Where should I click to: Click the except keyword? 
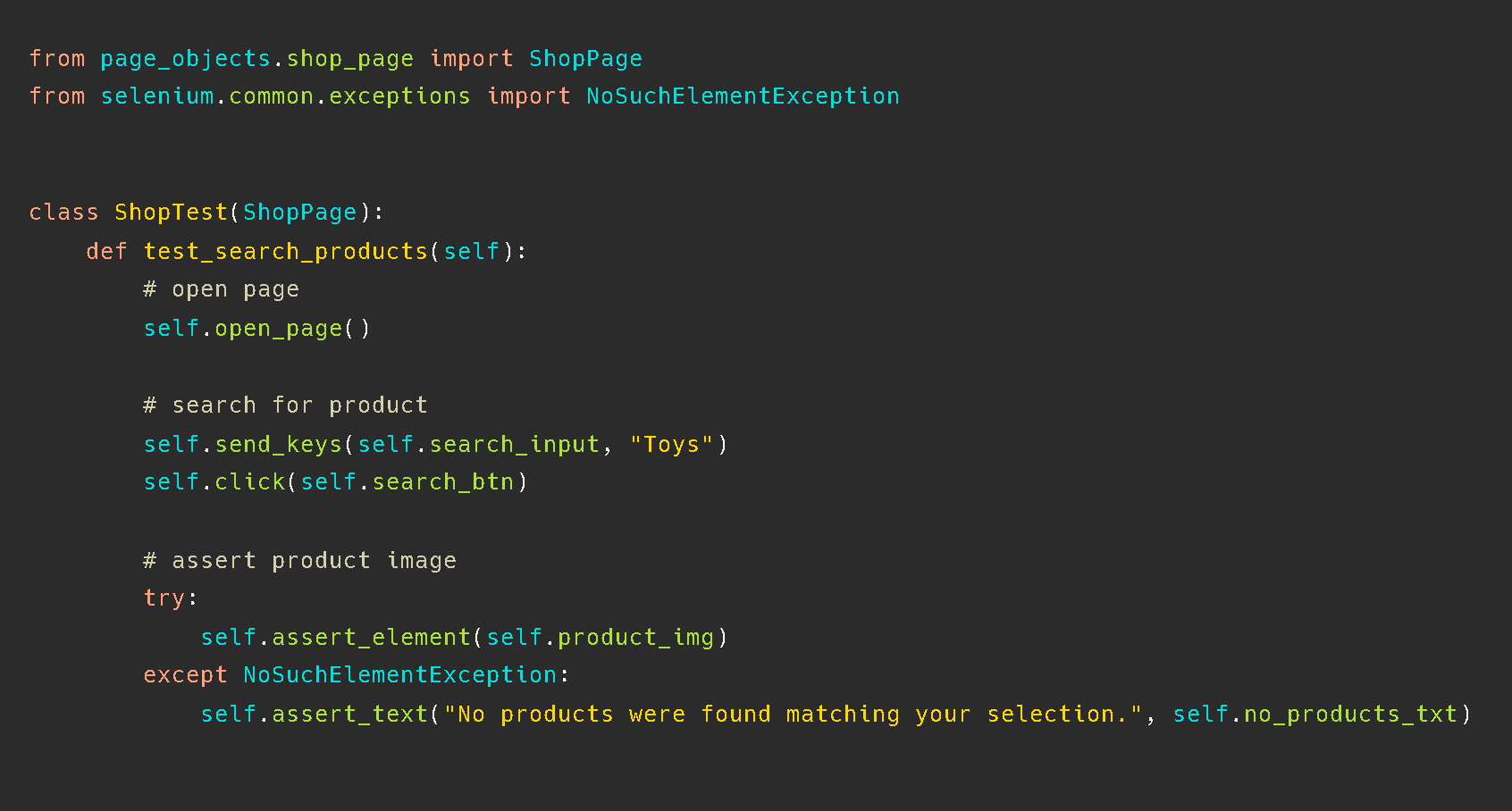(x=185, y=675)
